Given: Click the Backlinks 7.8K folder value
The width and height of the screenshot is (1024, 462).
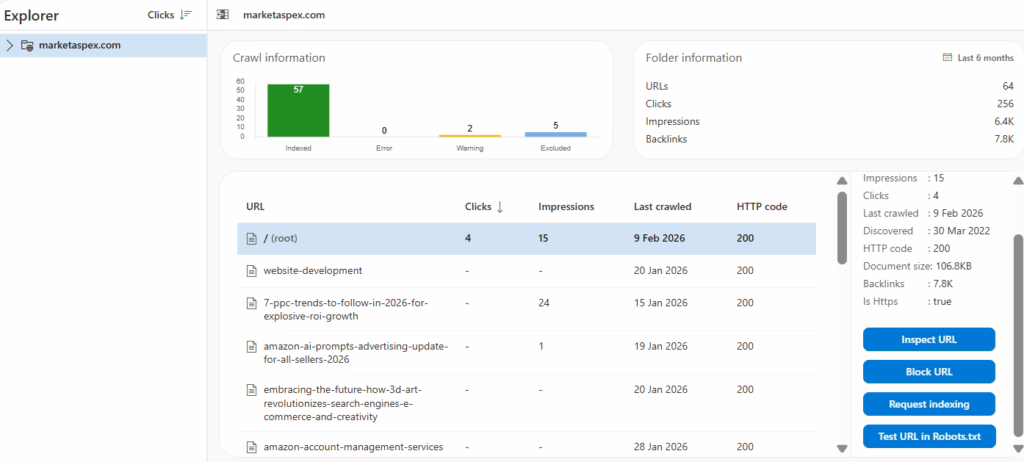Looking at the screenshot, I should (x=1004, y=139).
